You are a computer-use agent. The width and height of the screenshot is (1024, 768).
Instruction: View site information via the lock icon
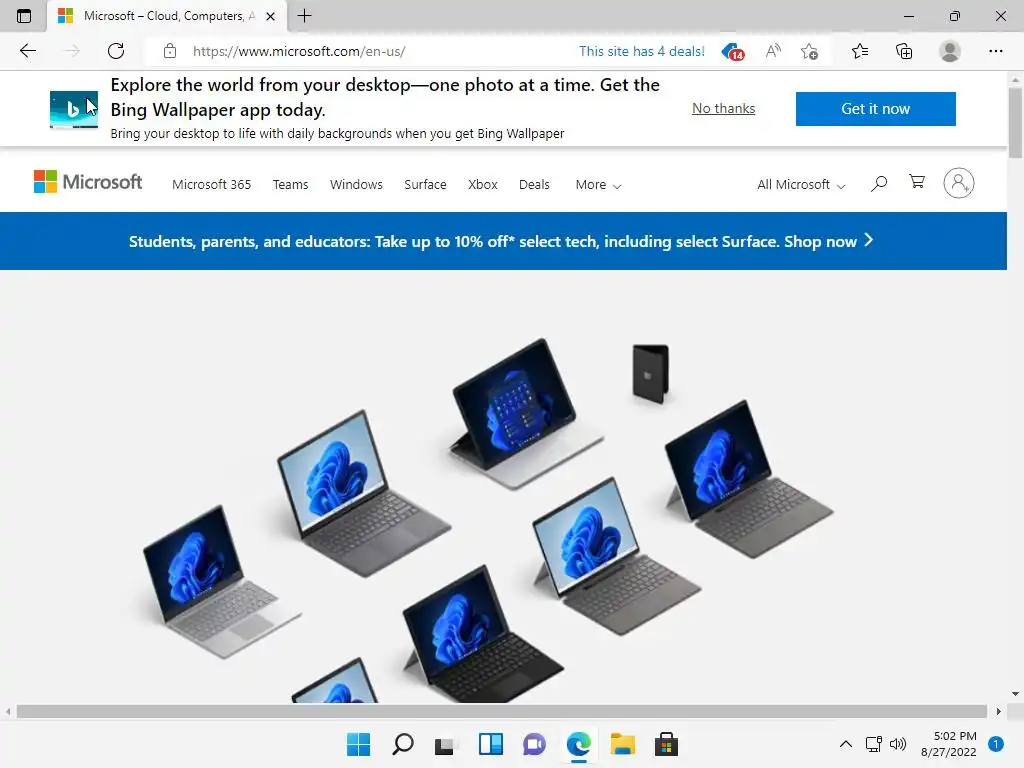click(170, 51)
